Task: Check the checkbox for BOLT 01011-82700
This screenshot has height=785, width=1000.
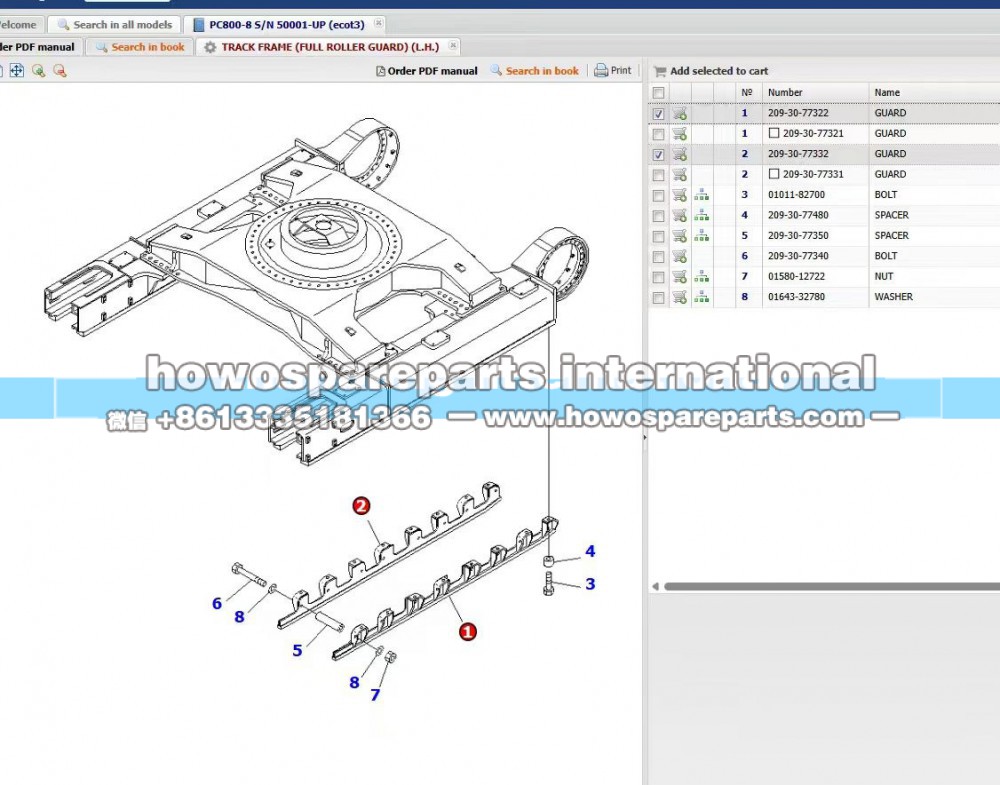Action: coord(659,196)
